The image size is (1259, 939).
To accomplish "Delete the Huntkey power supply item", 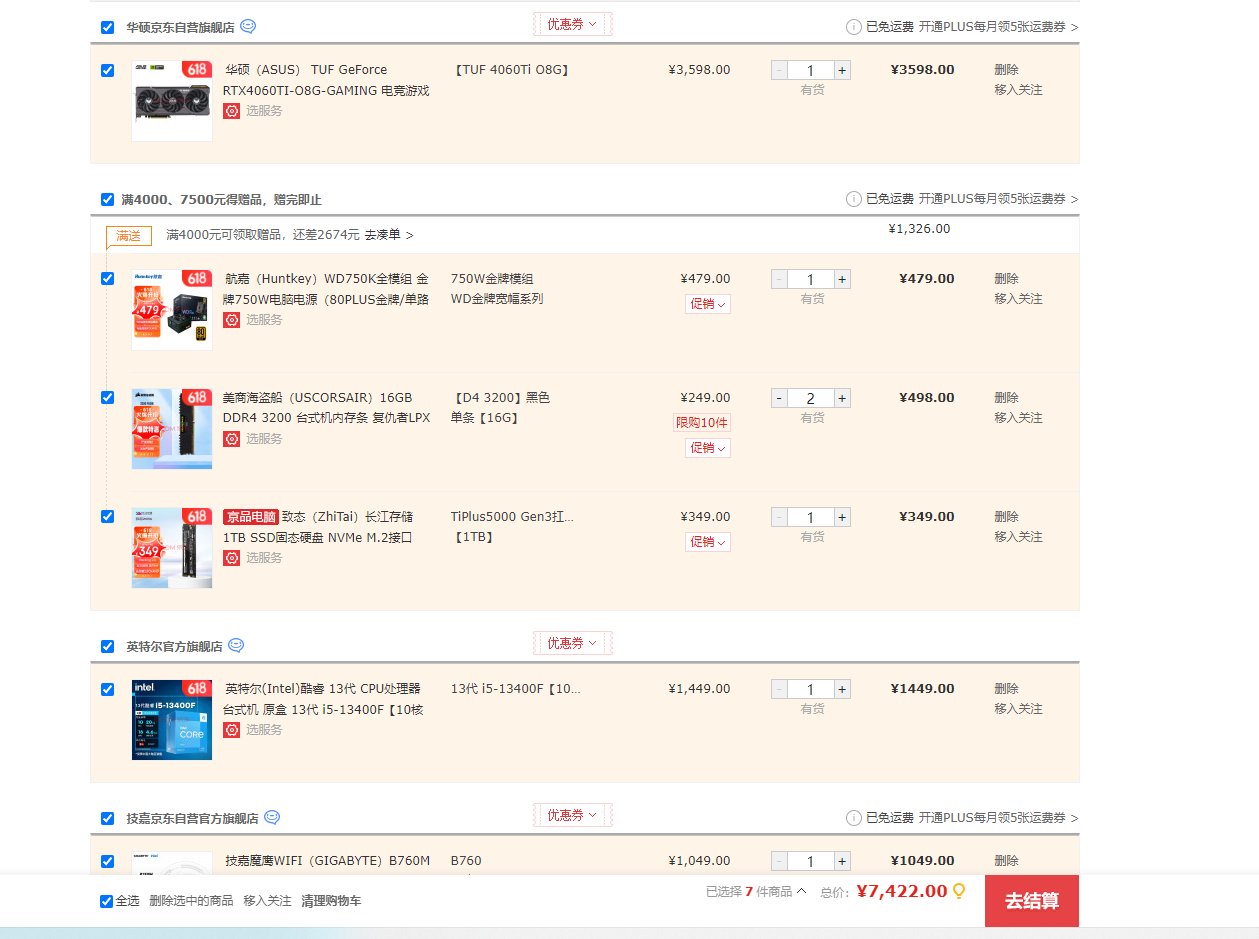I will [1006, 279].
